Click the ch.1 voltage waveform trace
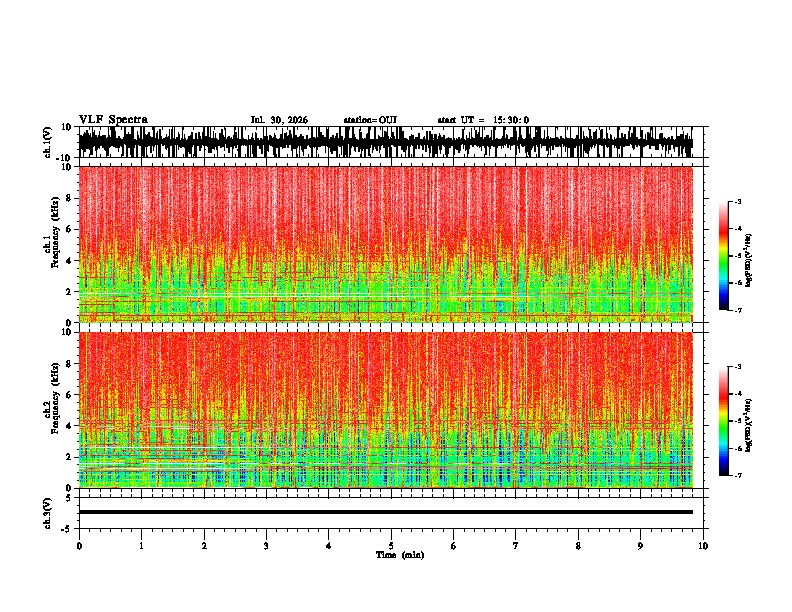Viewport: 792px width, 612px height. tap(386, 142)
